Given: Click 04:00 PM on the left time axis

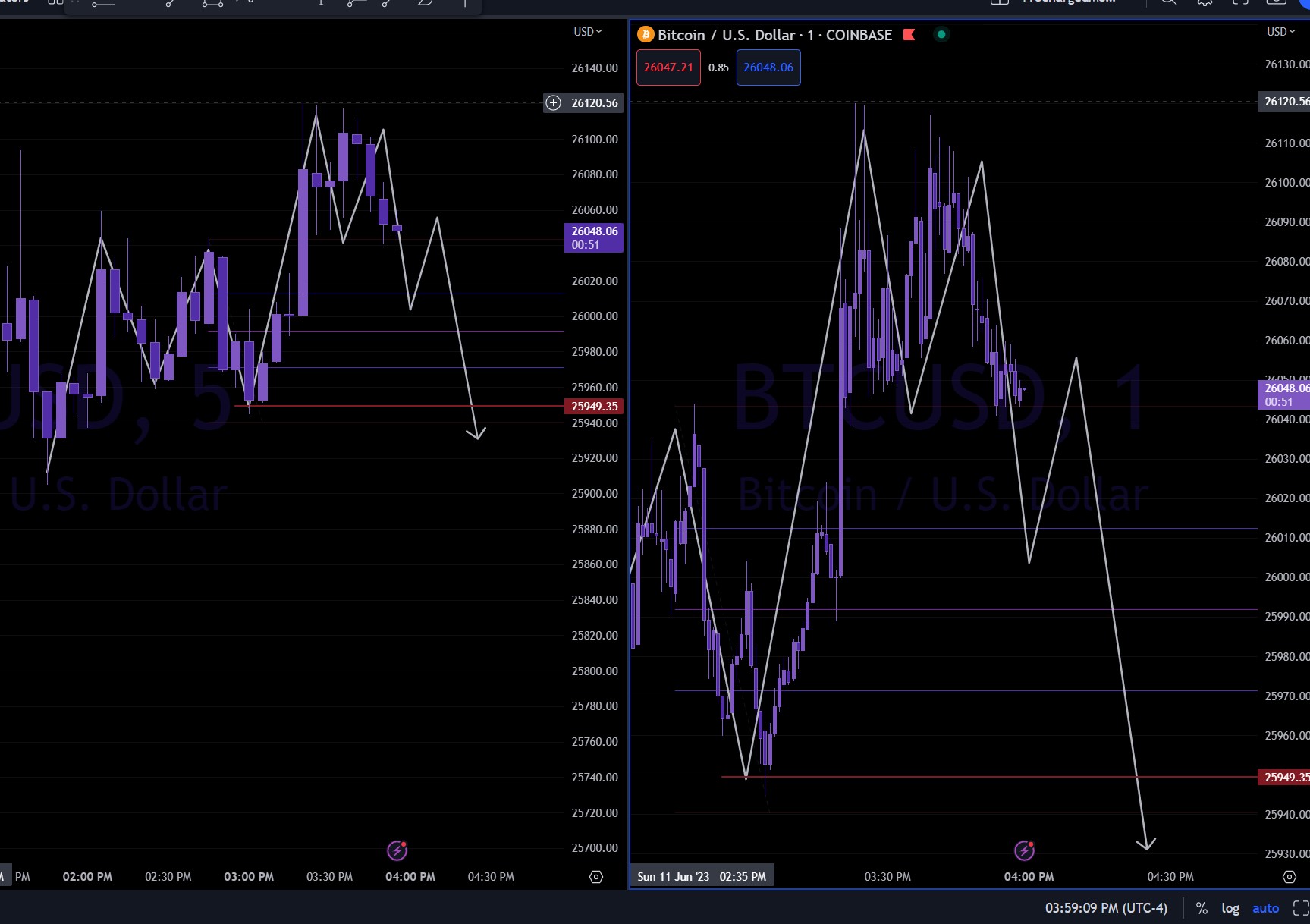Looking at the screenshot, I should [x=410, y=877].
